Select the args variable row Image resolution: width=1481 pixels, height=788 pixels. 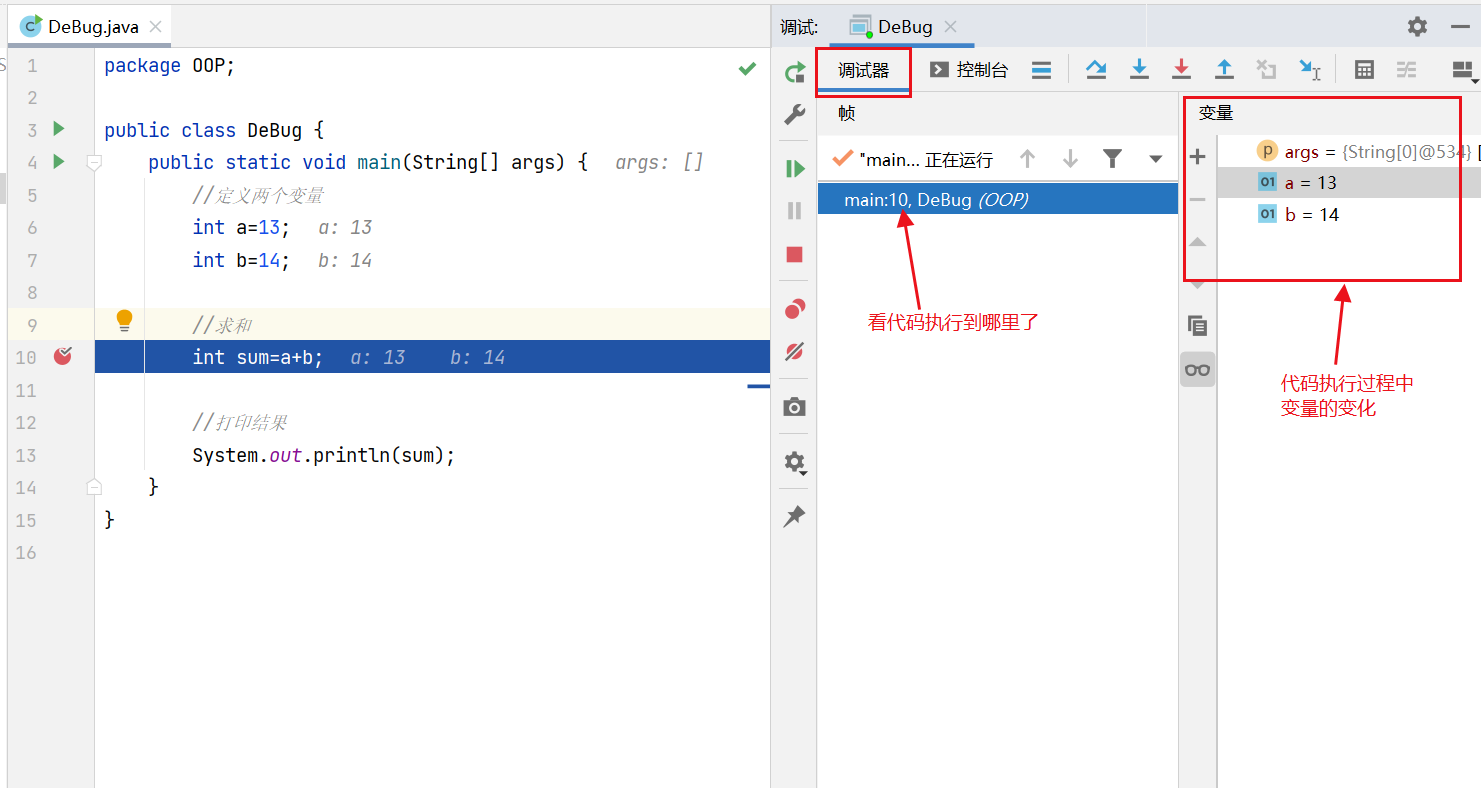(x=1349, y=151)
